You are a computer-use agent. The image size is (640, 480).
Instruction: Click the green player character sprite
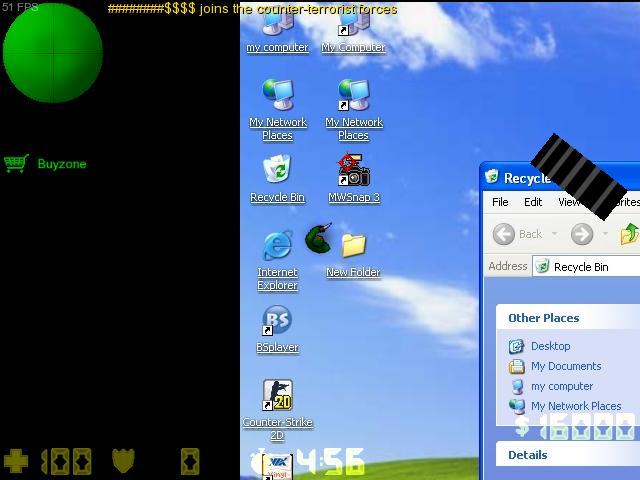318,238
